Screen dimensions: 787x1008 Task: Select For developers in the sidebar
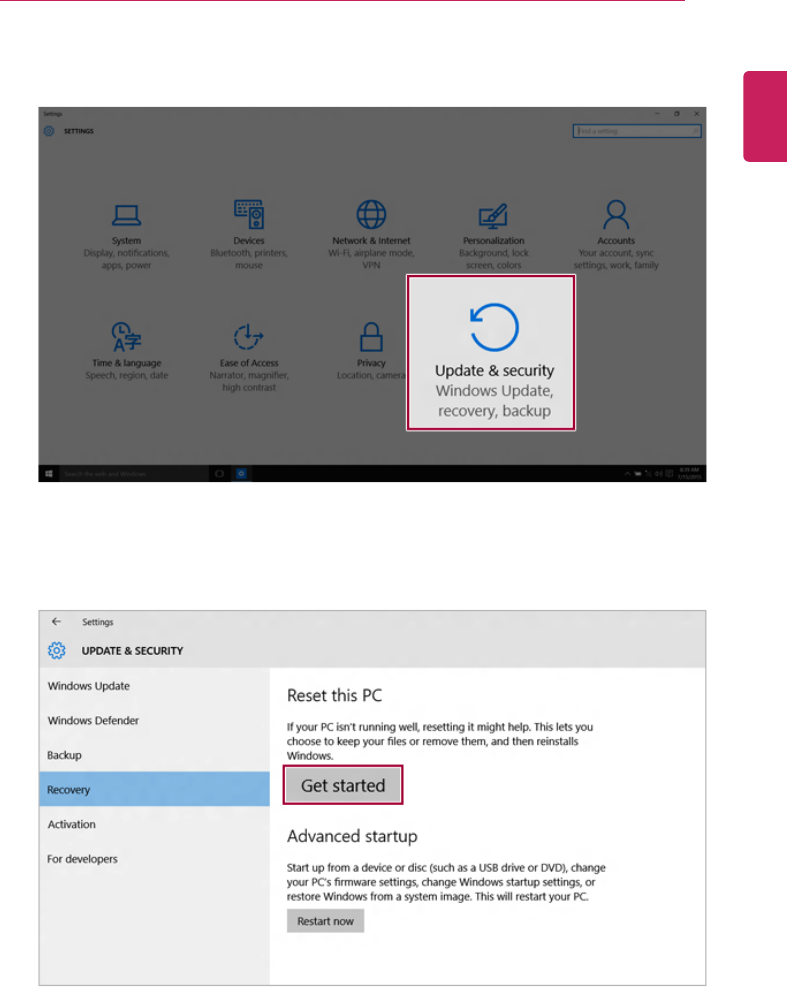point(154,859)
